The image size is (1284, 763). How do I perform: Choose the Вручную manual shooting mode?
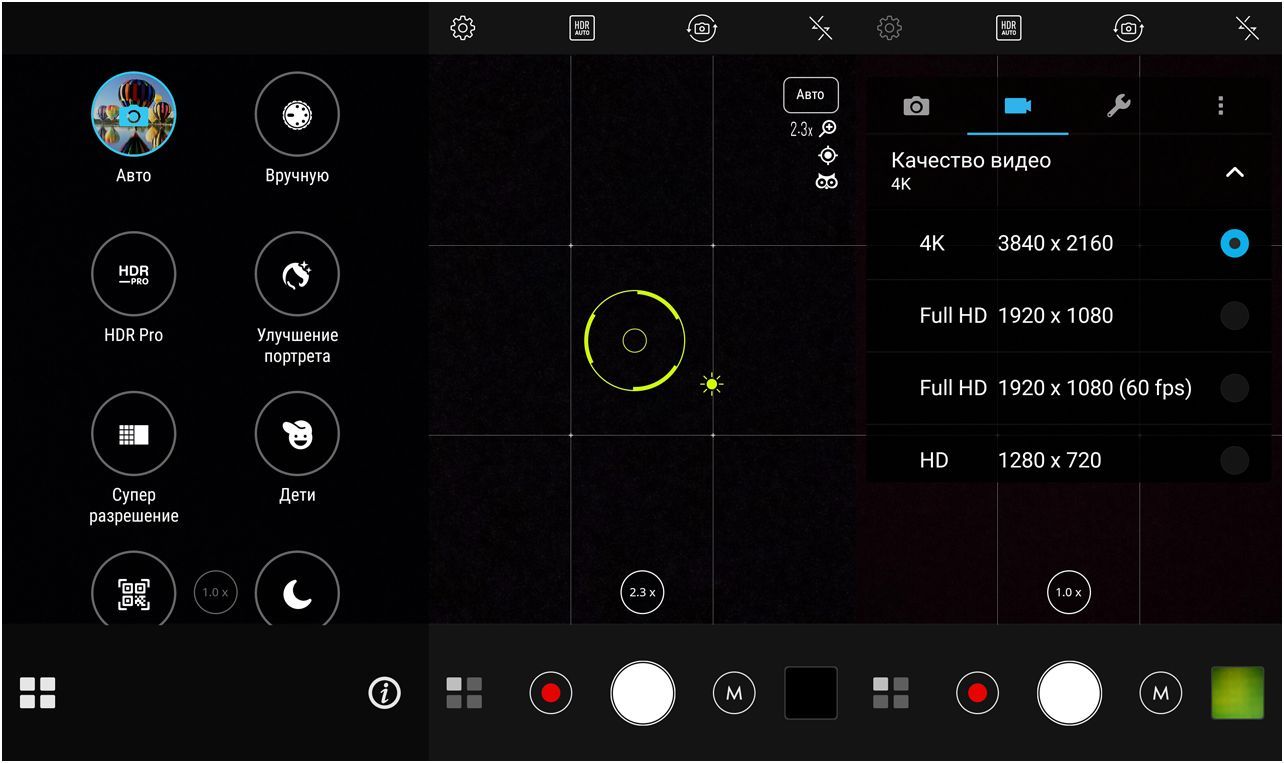click(297, 114)
